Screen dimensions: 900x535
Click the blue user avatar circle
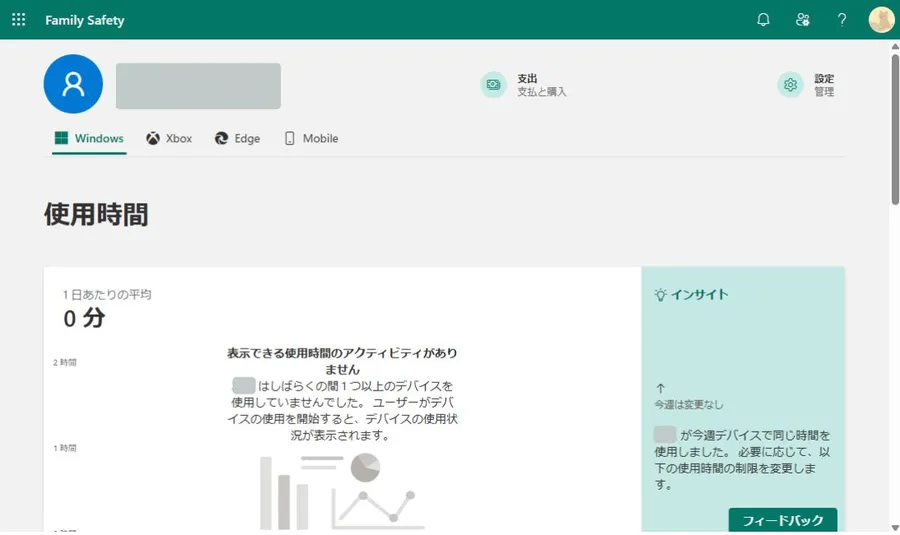click(x=73, y=84)
